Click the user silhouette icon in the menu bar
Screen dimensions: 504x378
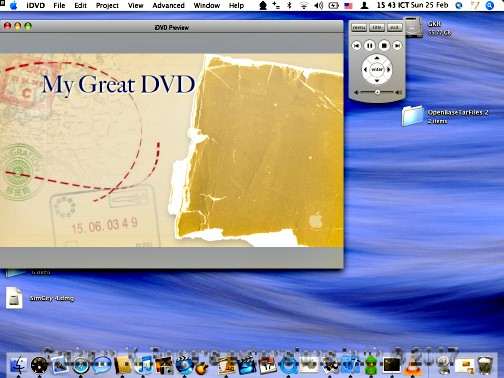(x=364, y=5)
